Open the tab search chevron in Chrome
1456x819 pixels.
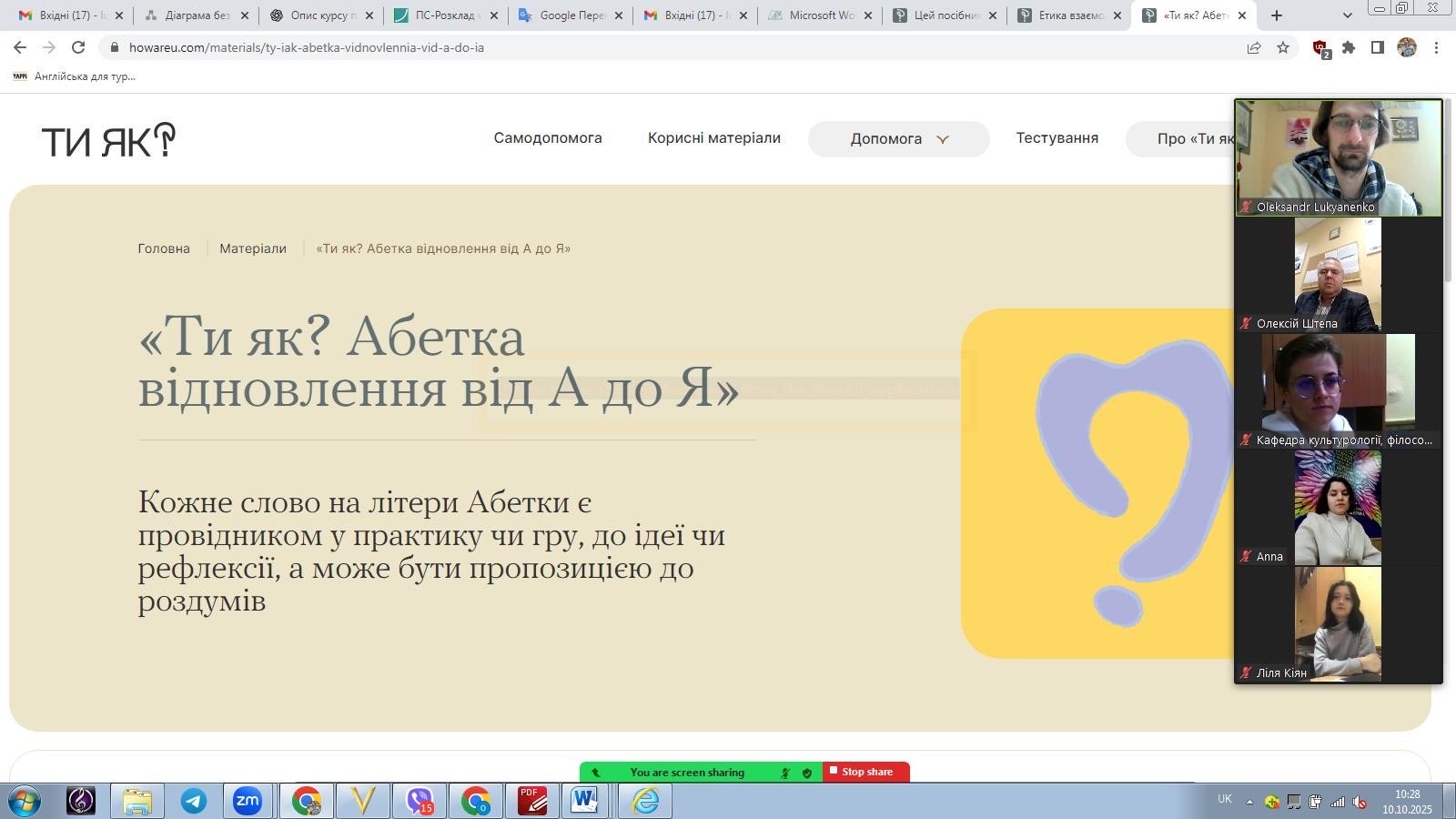point(1348,15)
